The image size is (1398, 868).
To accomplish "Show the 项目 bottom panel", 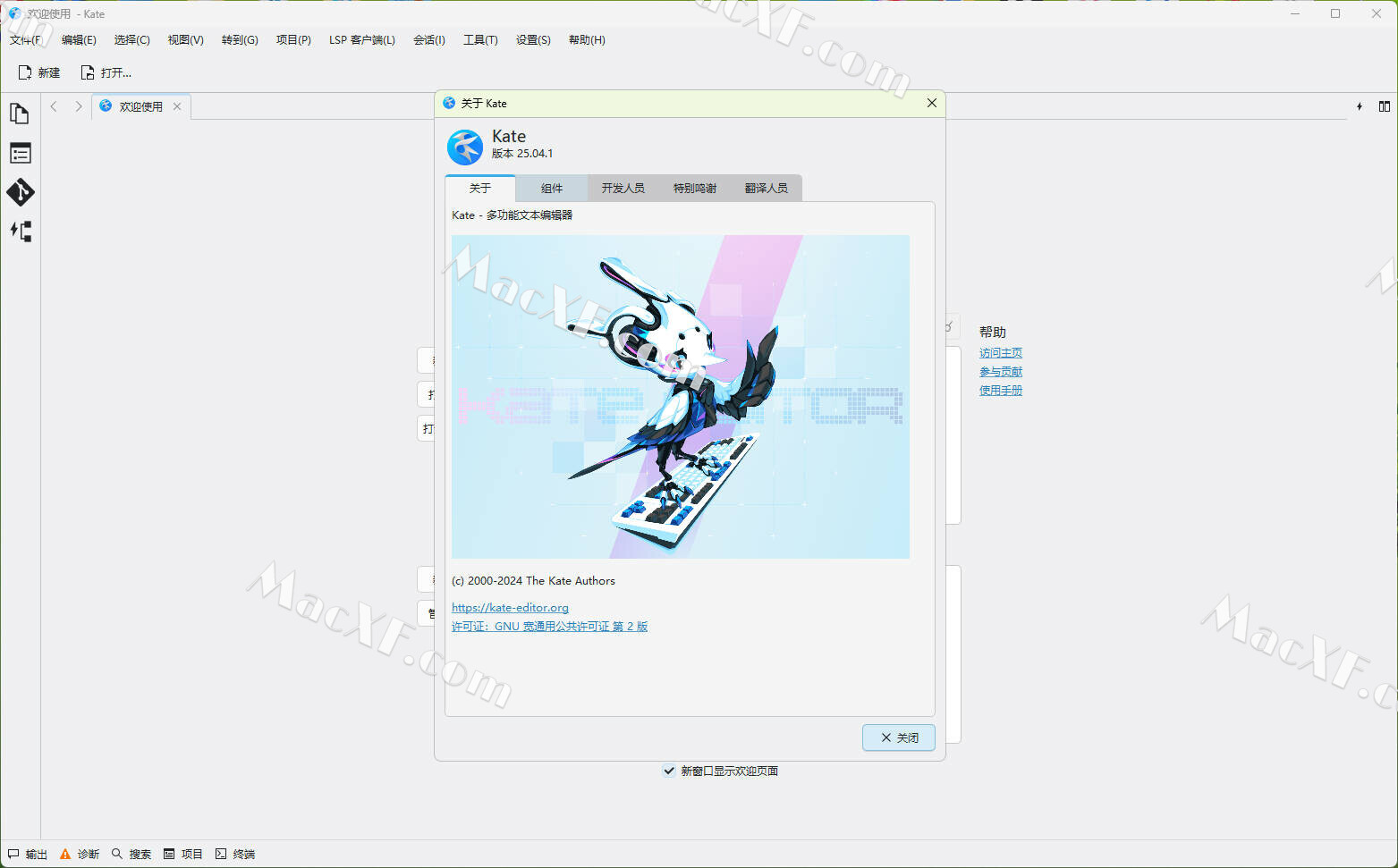I will click(183, 855).
